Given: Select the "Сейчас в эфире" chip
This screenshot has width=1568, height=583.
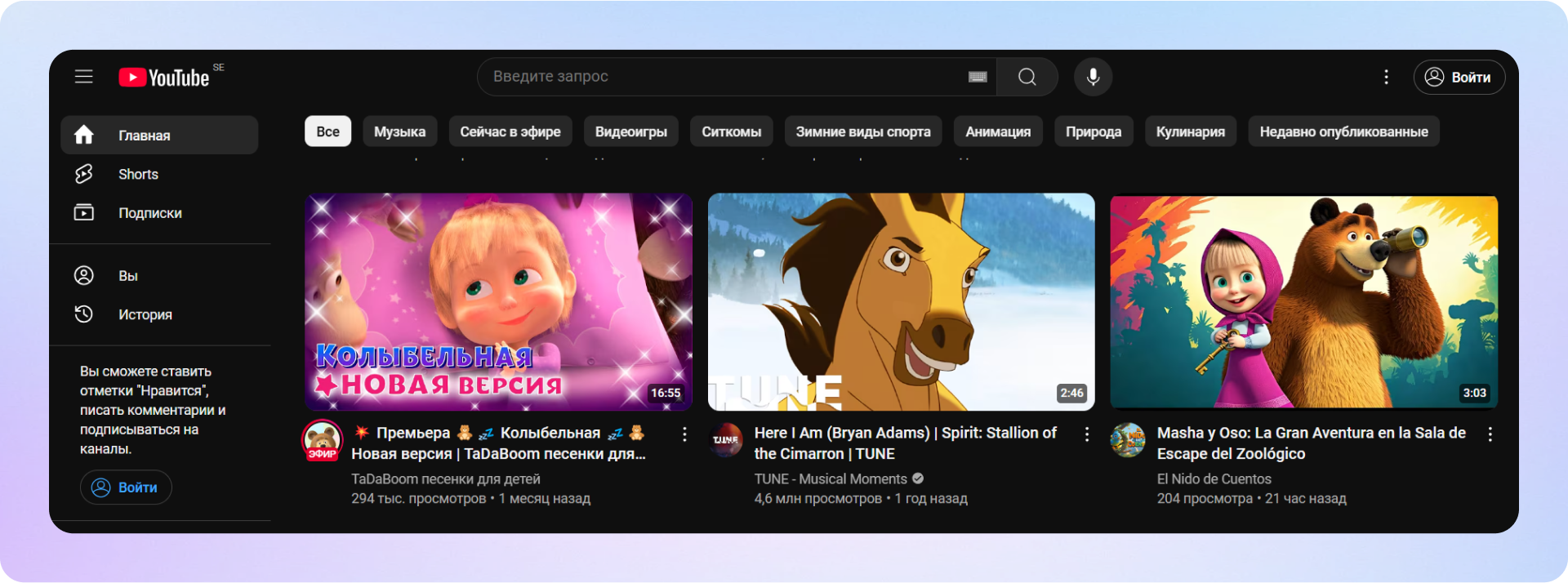Looking at the screenshot, I should click(x=510, y=131).
